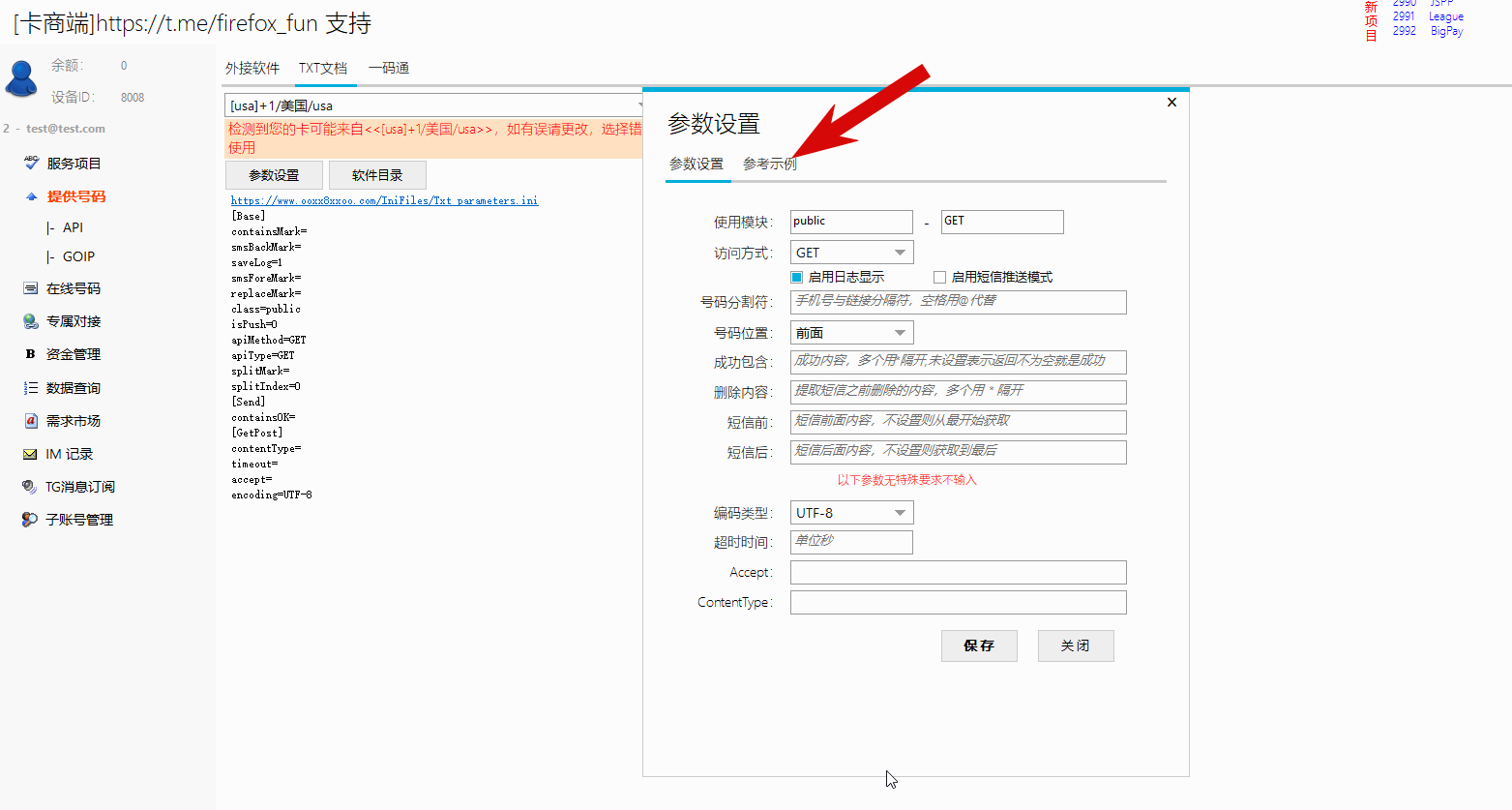Image resolution: width=1512 pixels, height=810 pixels.
Task: Click the apiMethod=GET line
Action: 269,340
